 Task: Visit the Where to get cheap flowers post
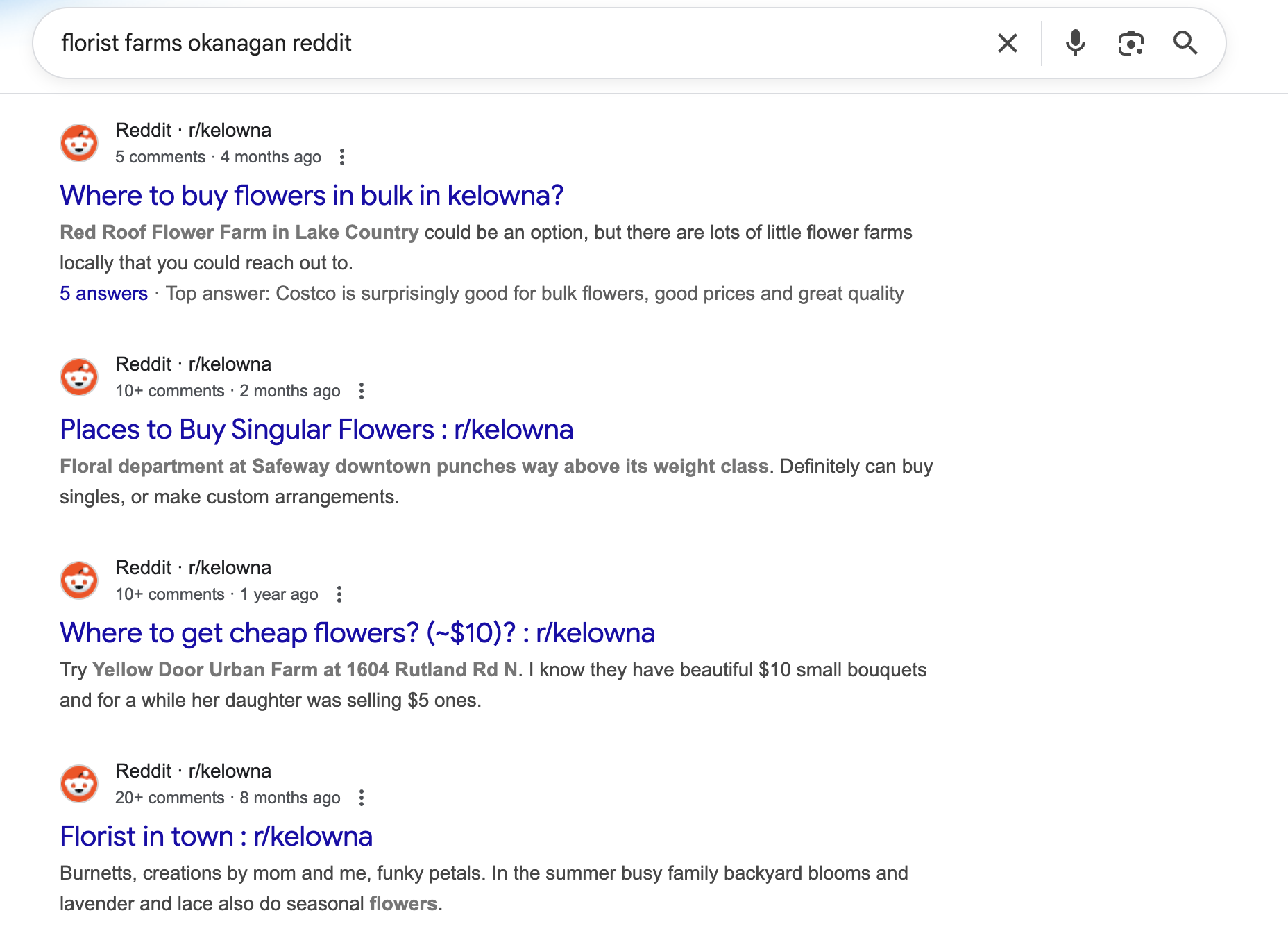coord(357,632)
